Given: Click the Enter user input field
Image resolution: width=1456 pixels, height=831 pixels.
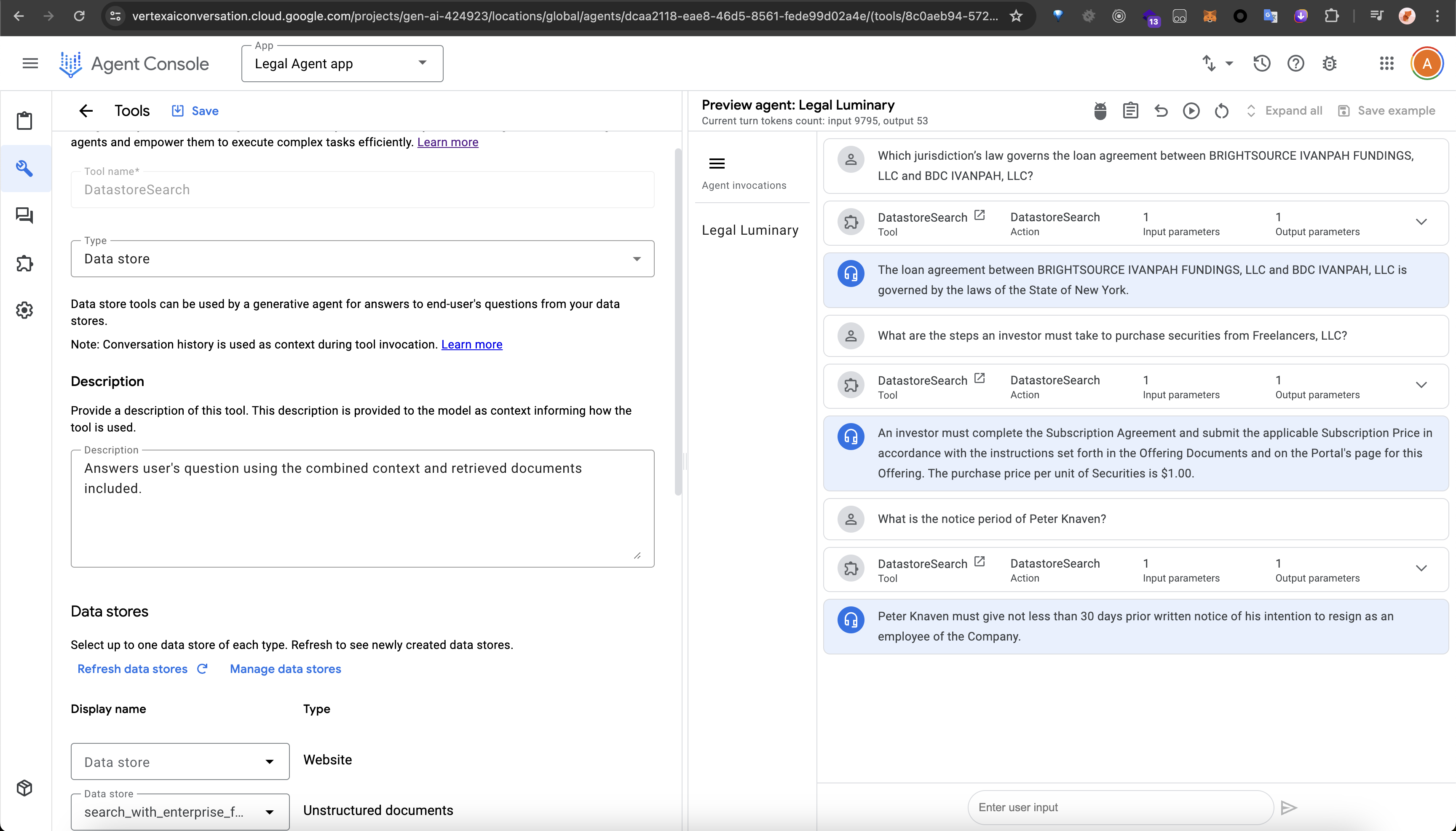Looking at the screenshot, I should [1121, 807].
